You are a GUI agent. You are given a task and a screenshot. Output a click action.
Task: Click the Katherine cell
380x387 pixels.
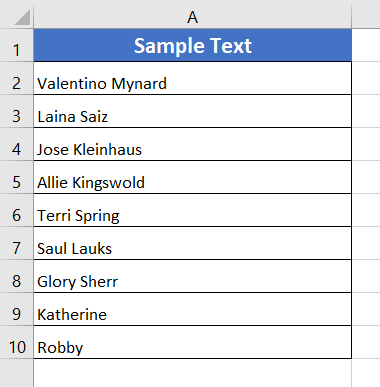[x=193, y=309]
